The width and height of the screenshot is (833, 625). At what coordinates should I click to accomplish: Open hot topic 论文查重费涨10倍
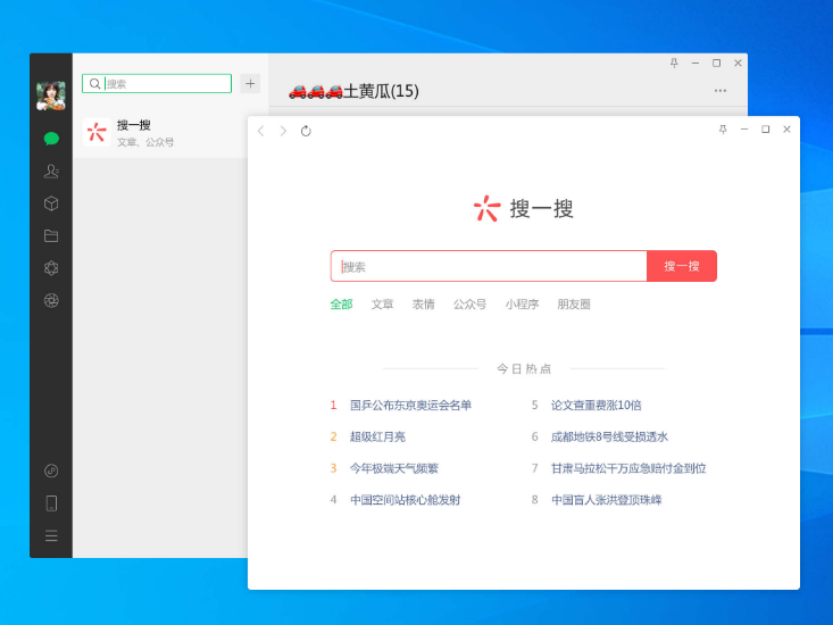click(x=596, y=406)
